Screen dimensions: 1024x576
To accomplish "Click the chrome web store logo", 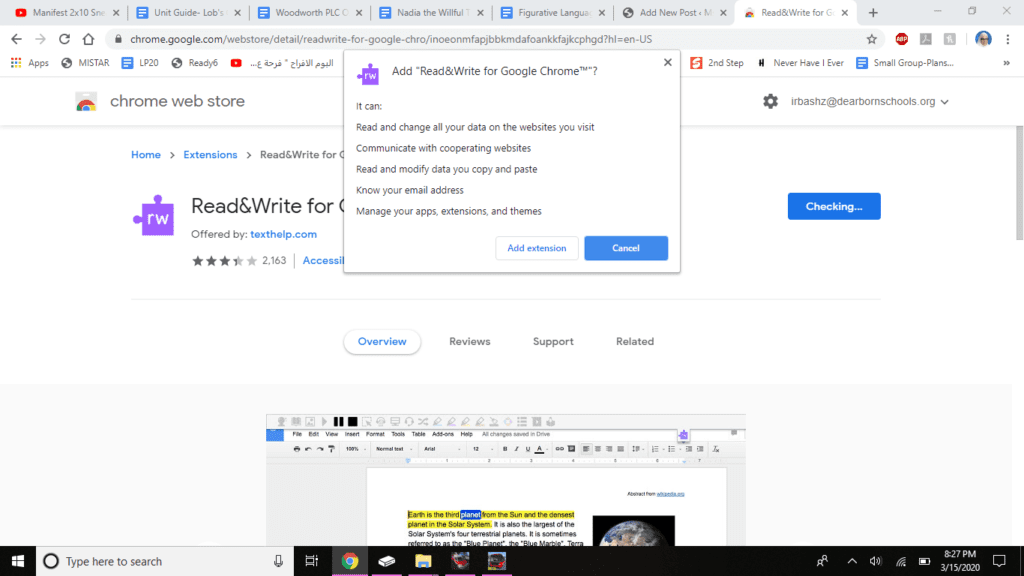I will (86, 102).
